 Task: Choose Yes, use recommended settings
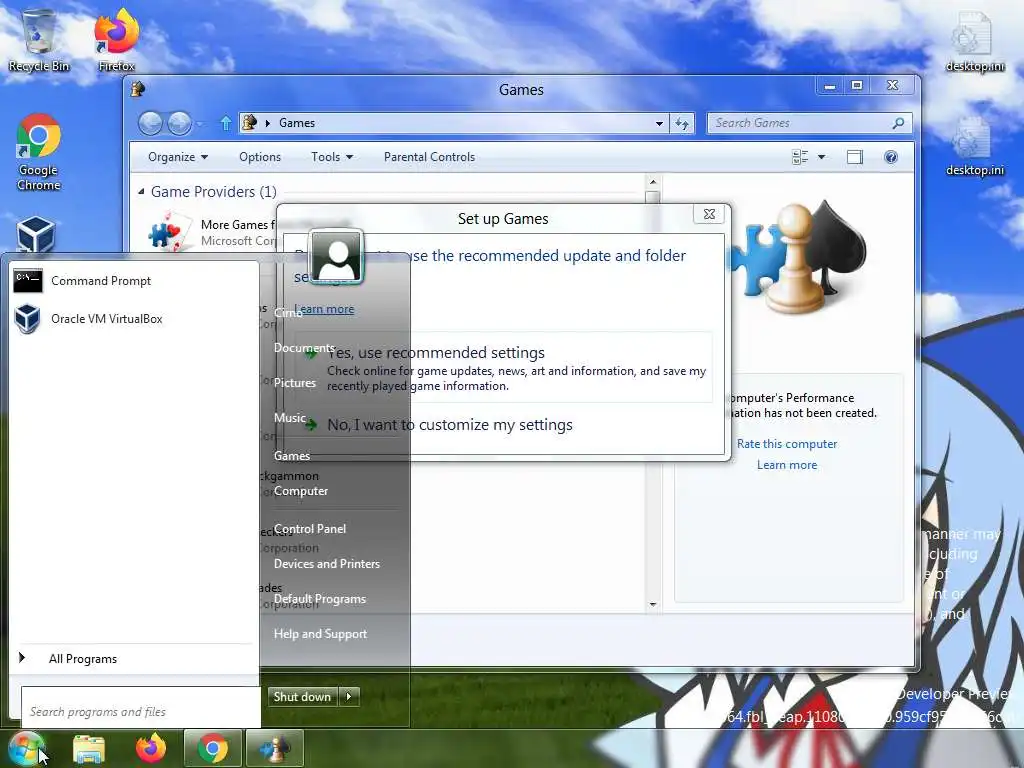503,368
